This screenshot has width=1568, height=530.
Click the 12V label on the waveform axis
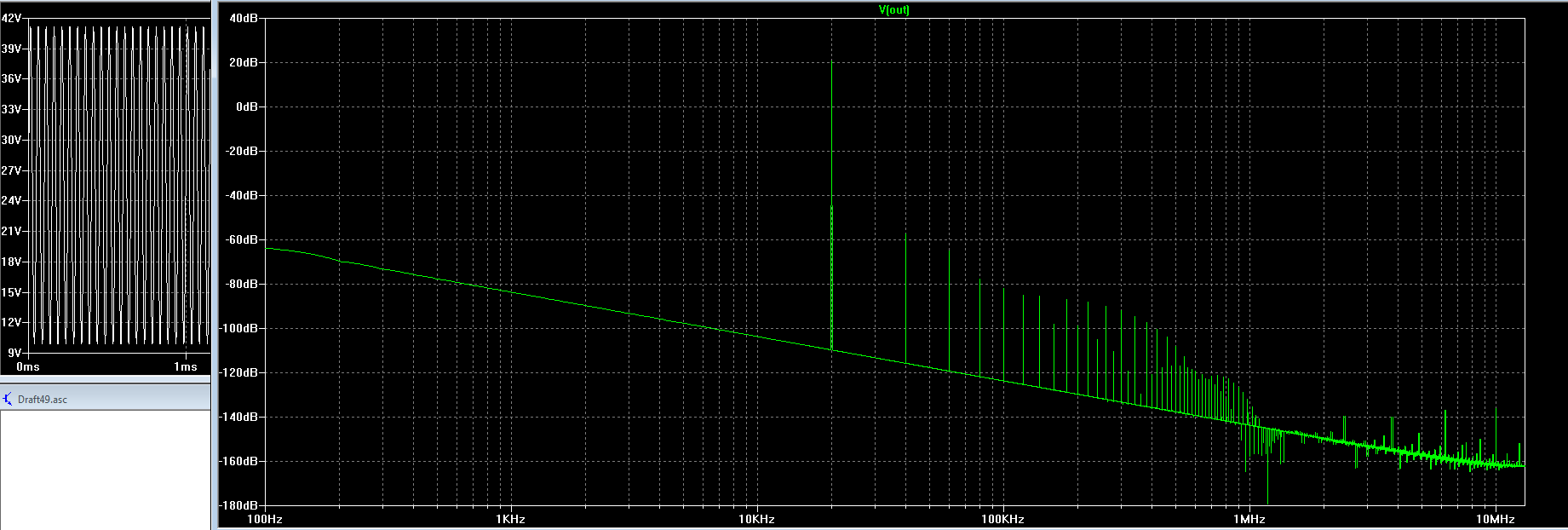11,323
